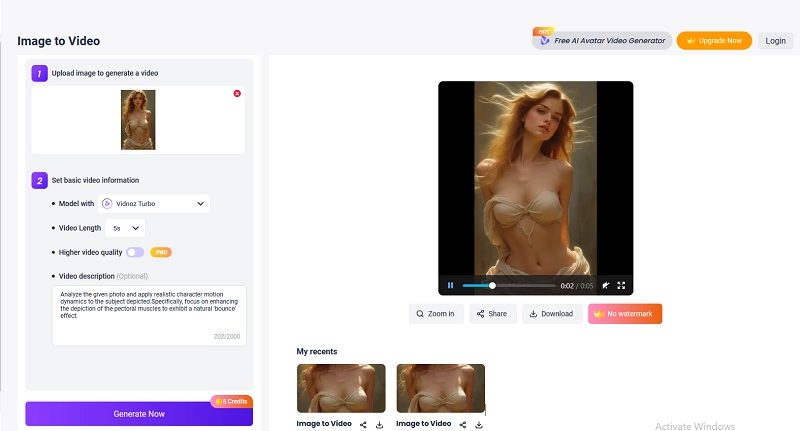Click the Video Length dropdown chevron arrow
This screenshot has width=800, height=431.
pos(136,228)
